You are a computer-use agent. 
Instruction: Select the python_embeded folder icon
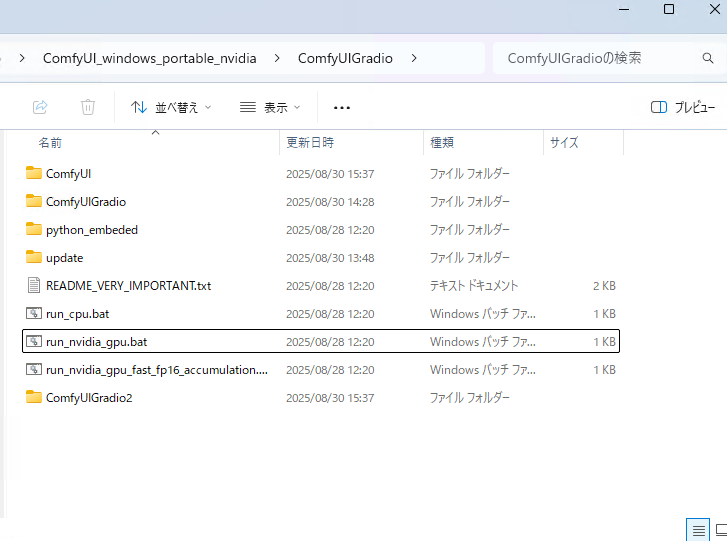33,229
